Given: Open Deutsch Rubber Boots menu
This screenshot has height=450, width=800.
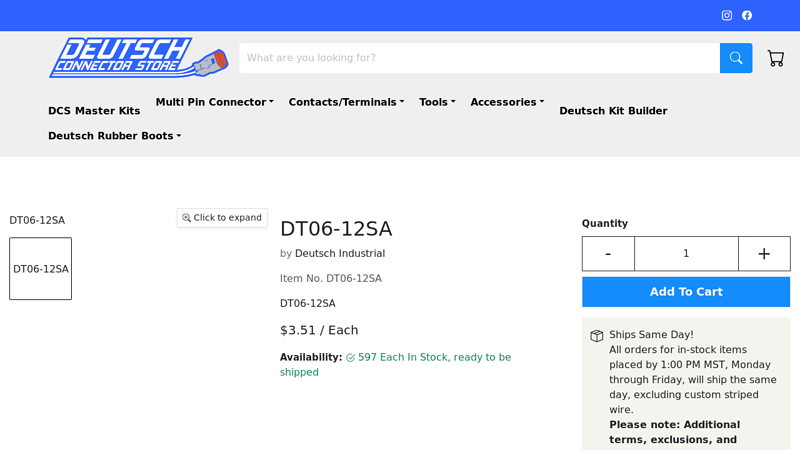Looking at the screenshot, I should [114, 136].
